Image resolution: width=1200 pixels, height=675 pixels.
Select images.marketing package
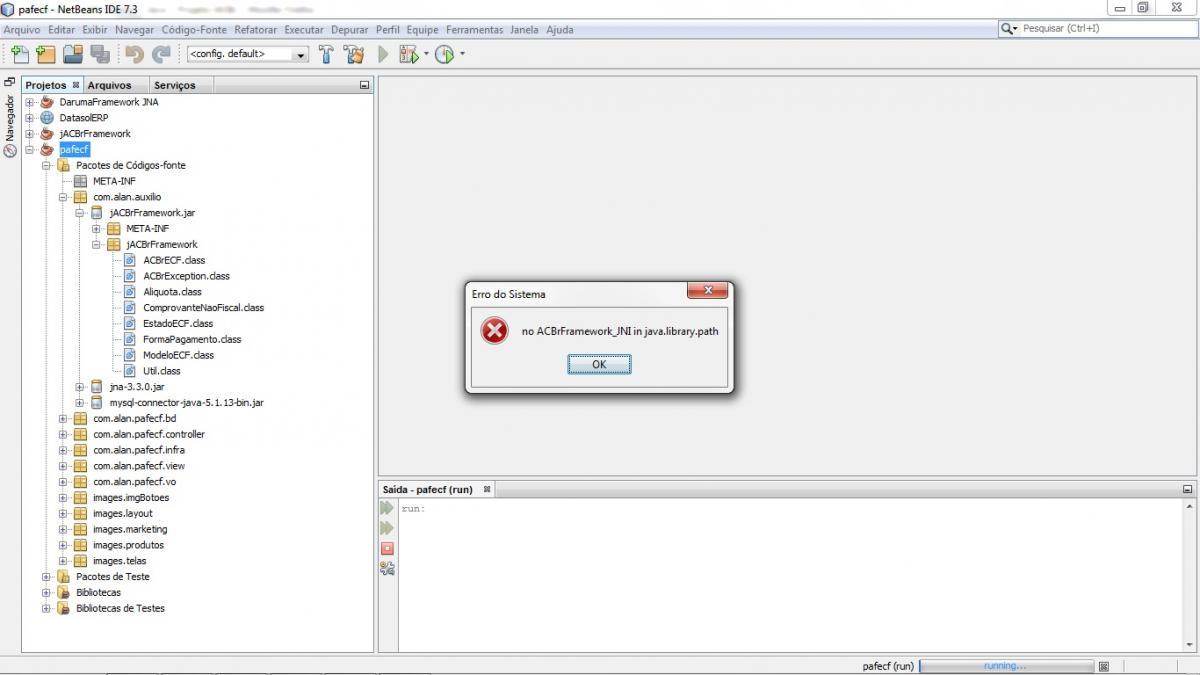[130, 529]
